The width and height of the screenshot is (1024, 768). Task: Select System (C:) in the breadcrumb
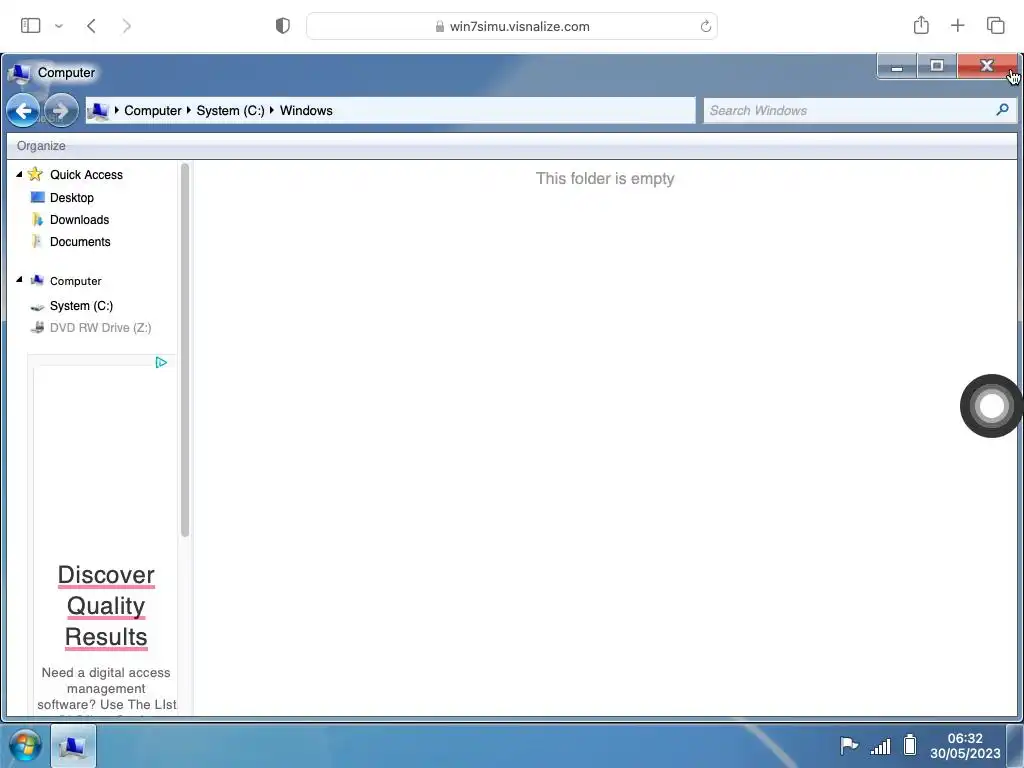[x=231, y=110]
